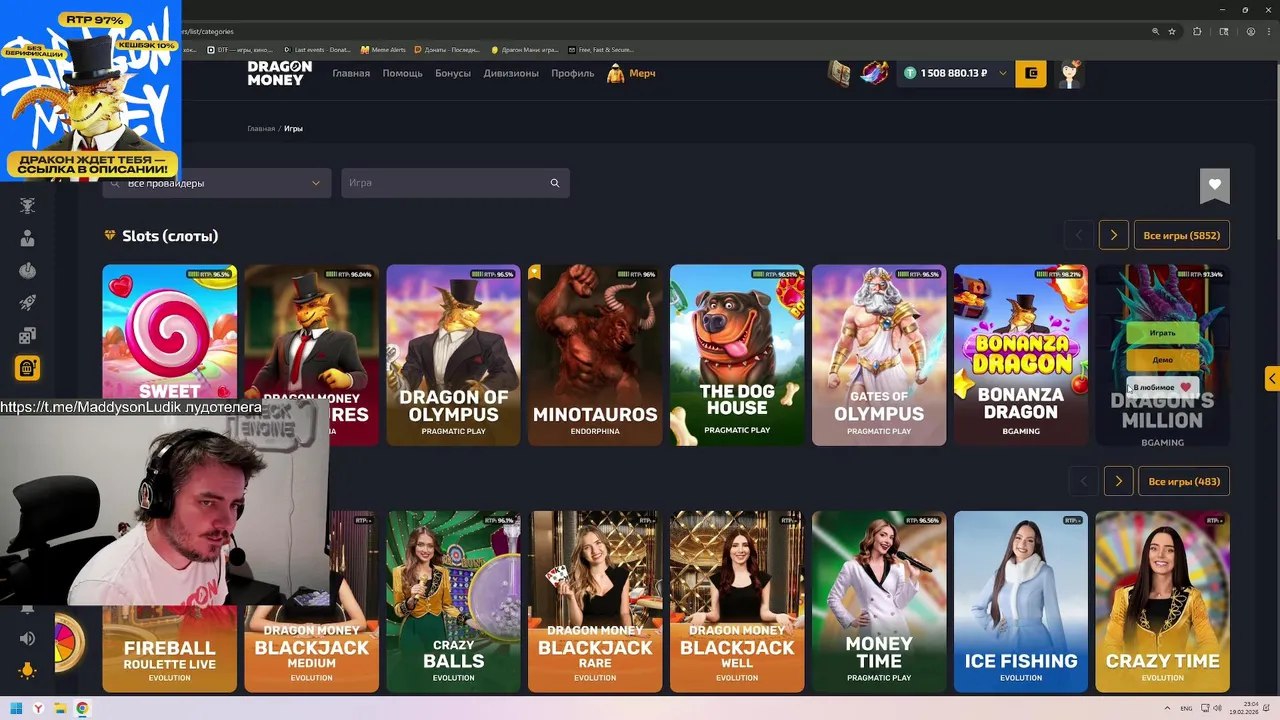This screenshot has height=720, width=1280.
Task: Open the Dog House slot
Action: pyautogui.click(x=737, y=355)
